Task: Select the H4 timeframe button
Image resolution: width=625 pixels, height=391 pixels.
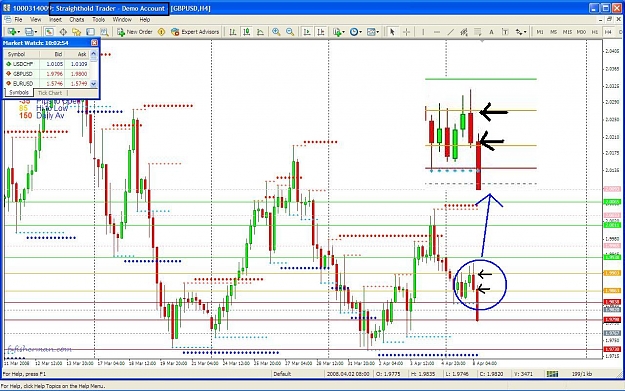Action: (x=608, y=32)
